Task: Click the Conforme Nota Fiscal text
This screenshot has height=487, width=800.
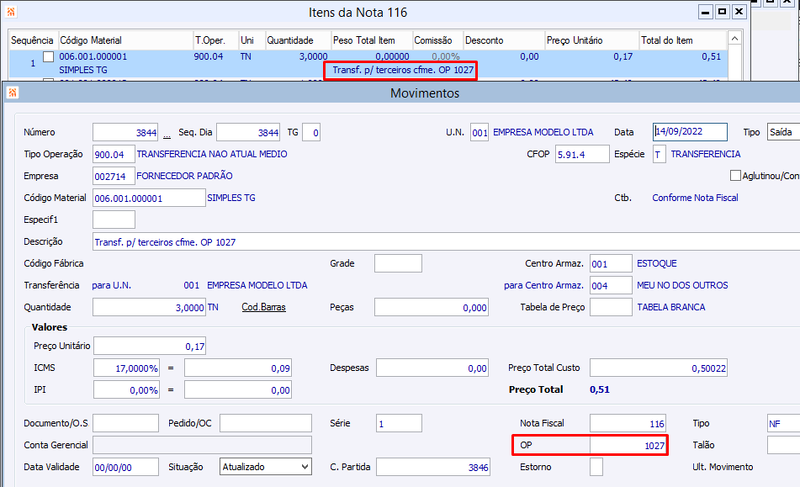Action: [x=695, y=198]
